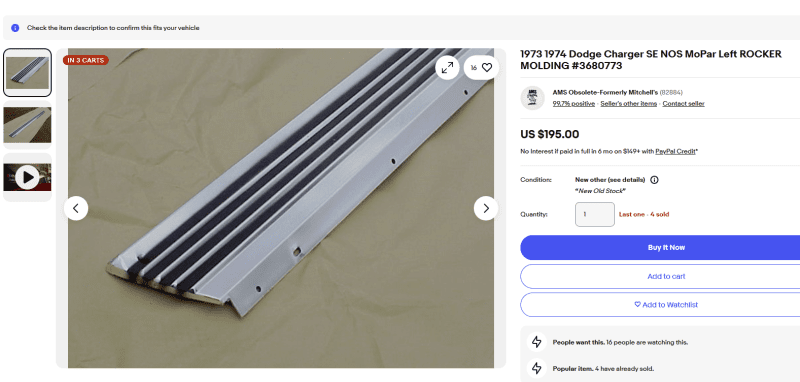Click the Quantity input field

click(x=595, y=214)
